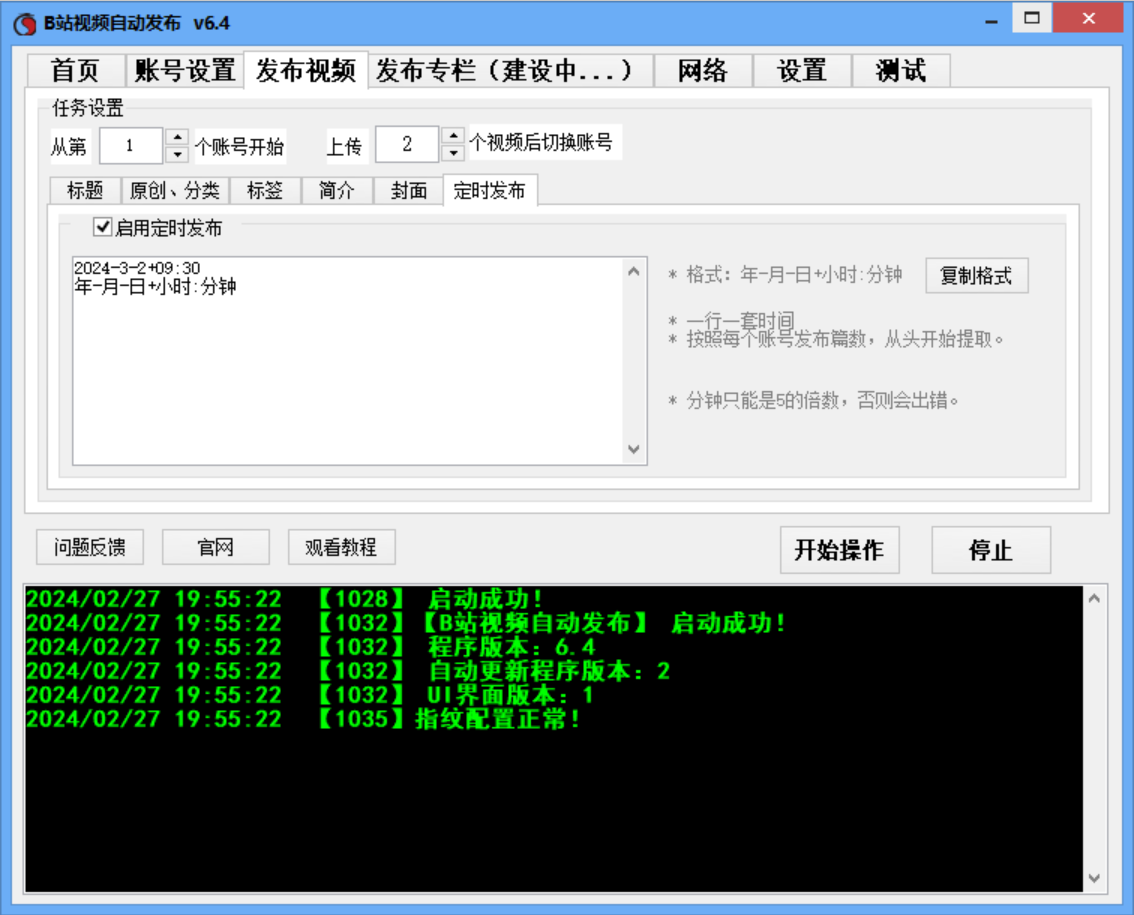Click the 2024-3-2+09:30 schedule line
Screen dimensions: 1134x915
[137, 268]
